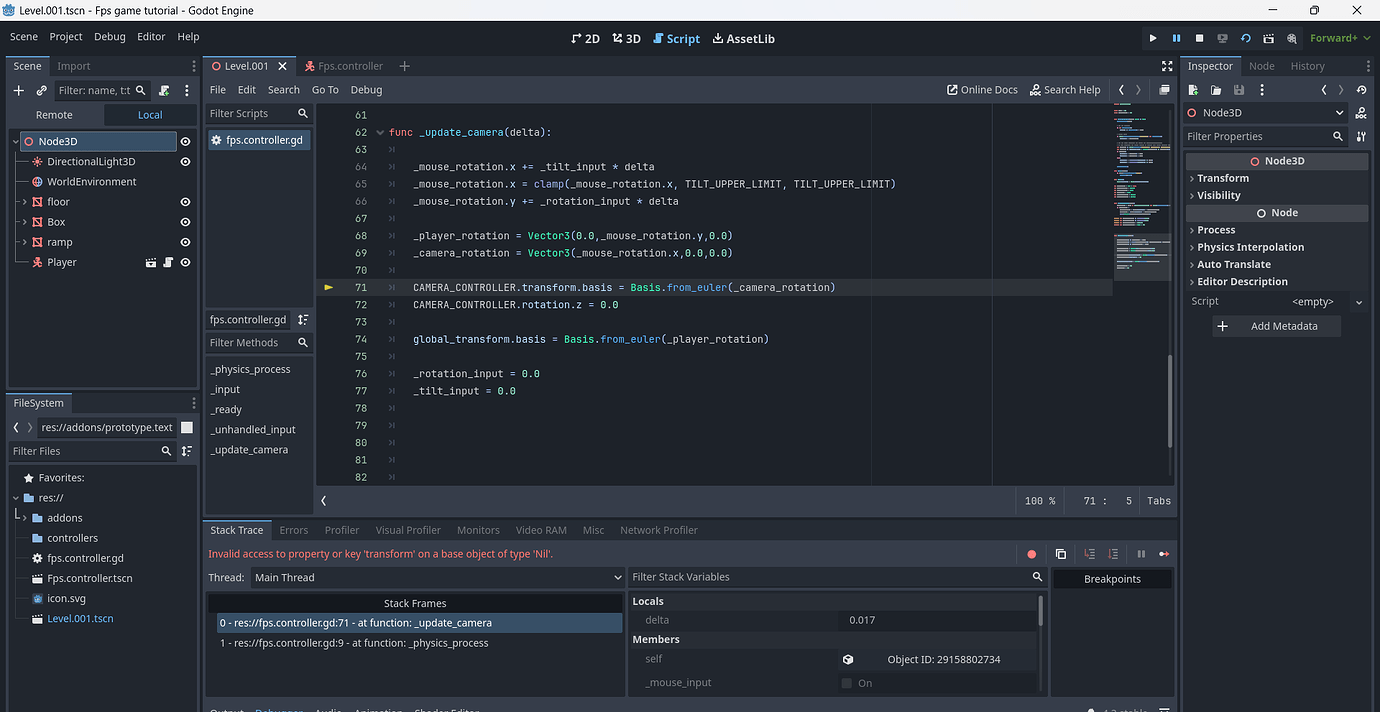Toggle distraction-free mode above the Inspector
The width and height of the screenshot is (1380, 712).
point(1167,66)
